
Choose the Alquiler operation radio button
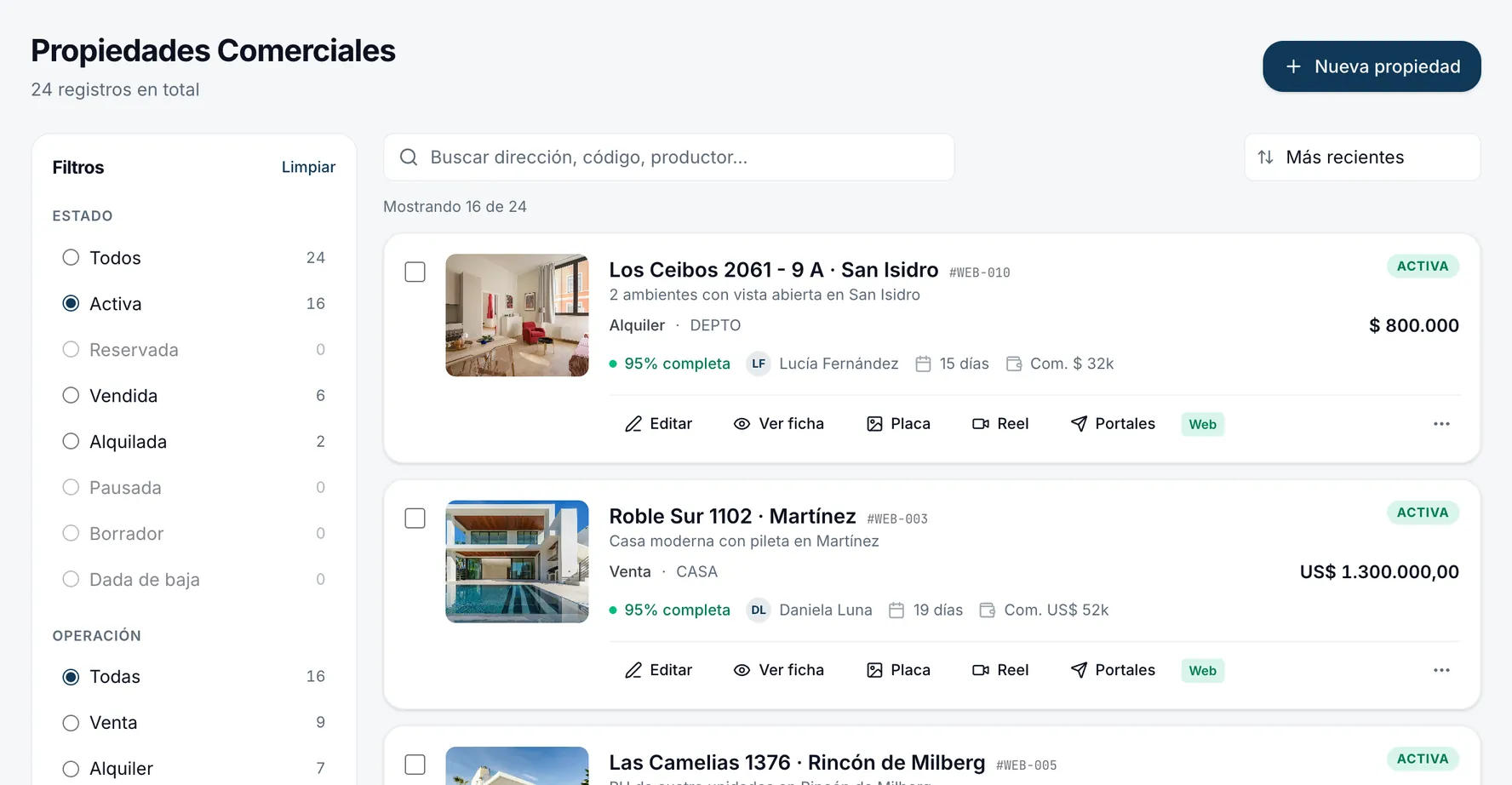tap(71, 769)
